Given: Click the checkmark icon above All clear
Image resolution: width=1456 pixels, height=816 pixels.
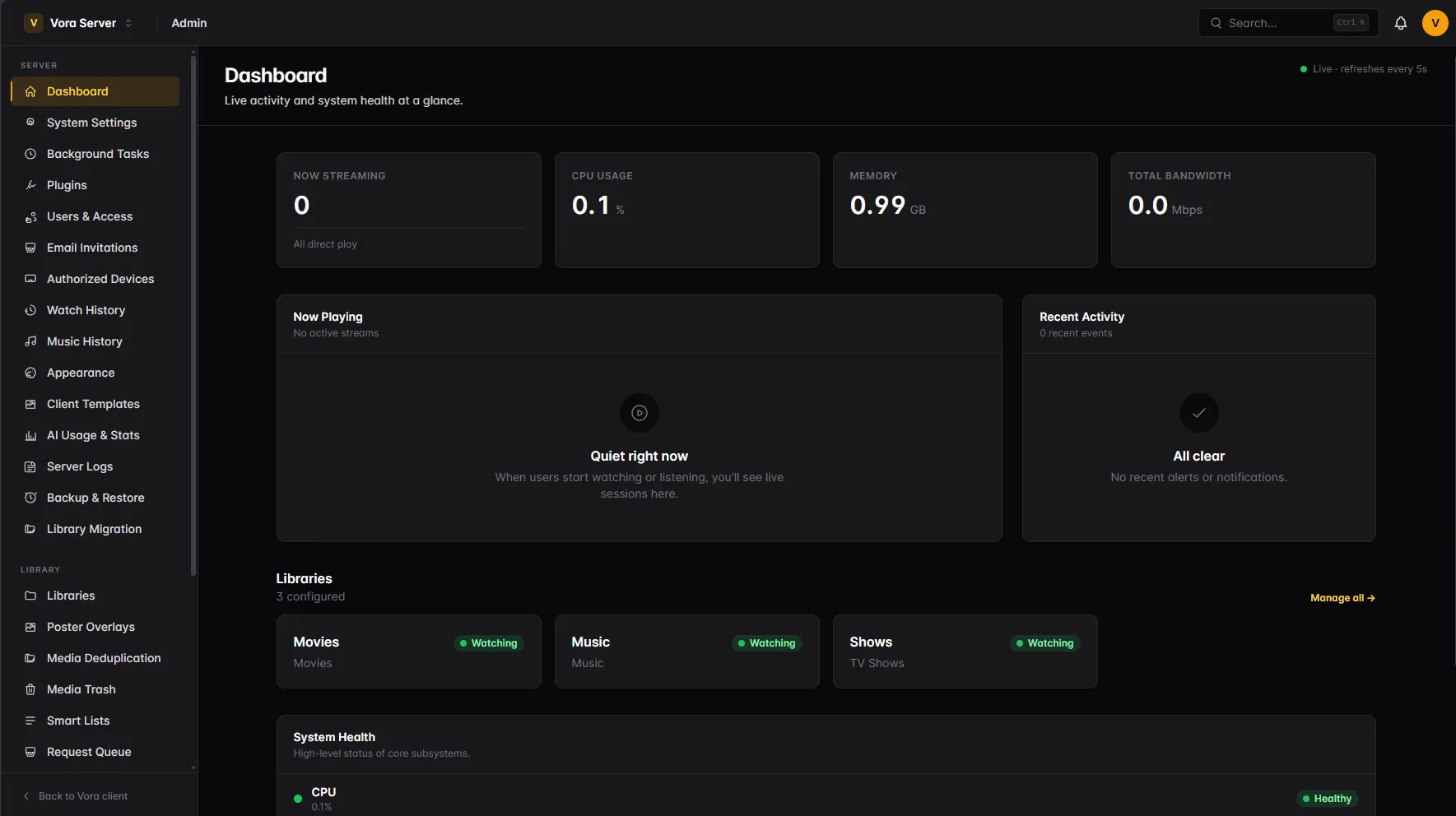Looking at the screenshot, I should tap(1199, 413).
